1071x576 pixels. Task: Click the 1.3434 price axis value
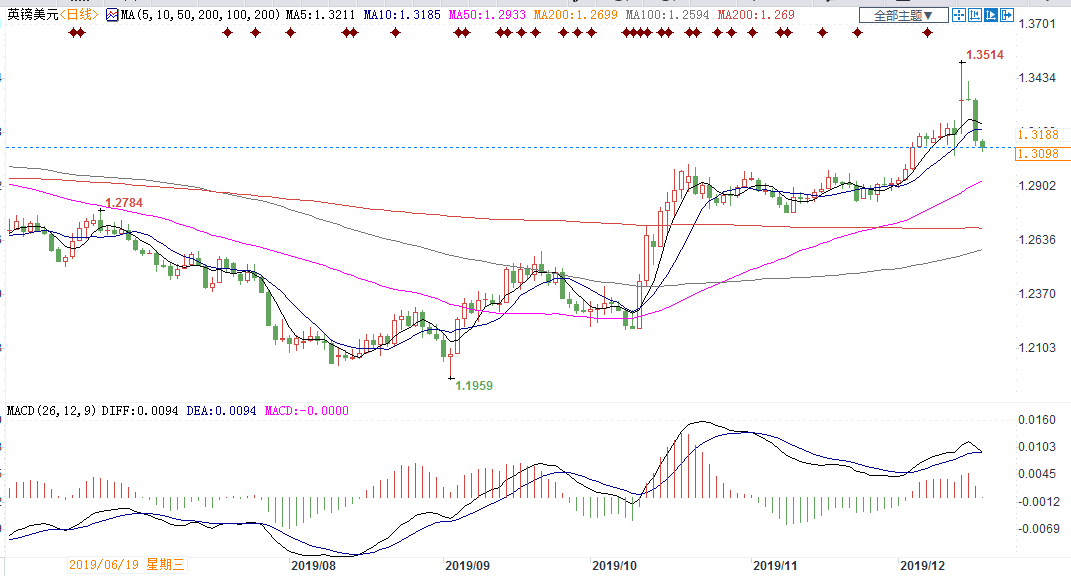[1037, 78]
